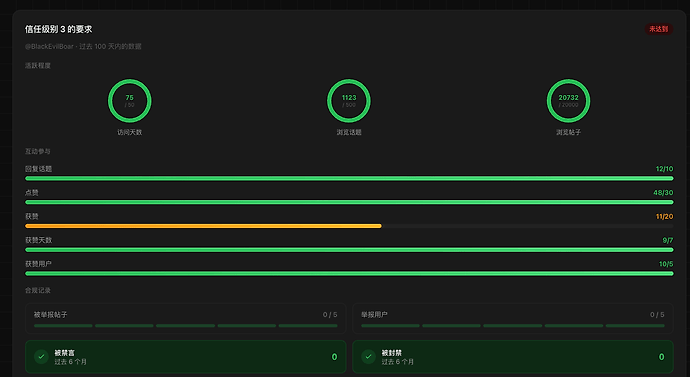
Task: Click the 12/10 value for 回复话题
Action: 664,168
